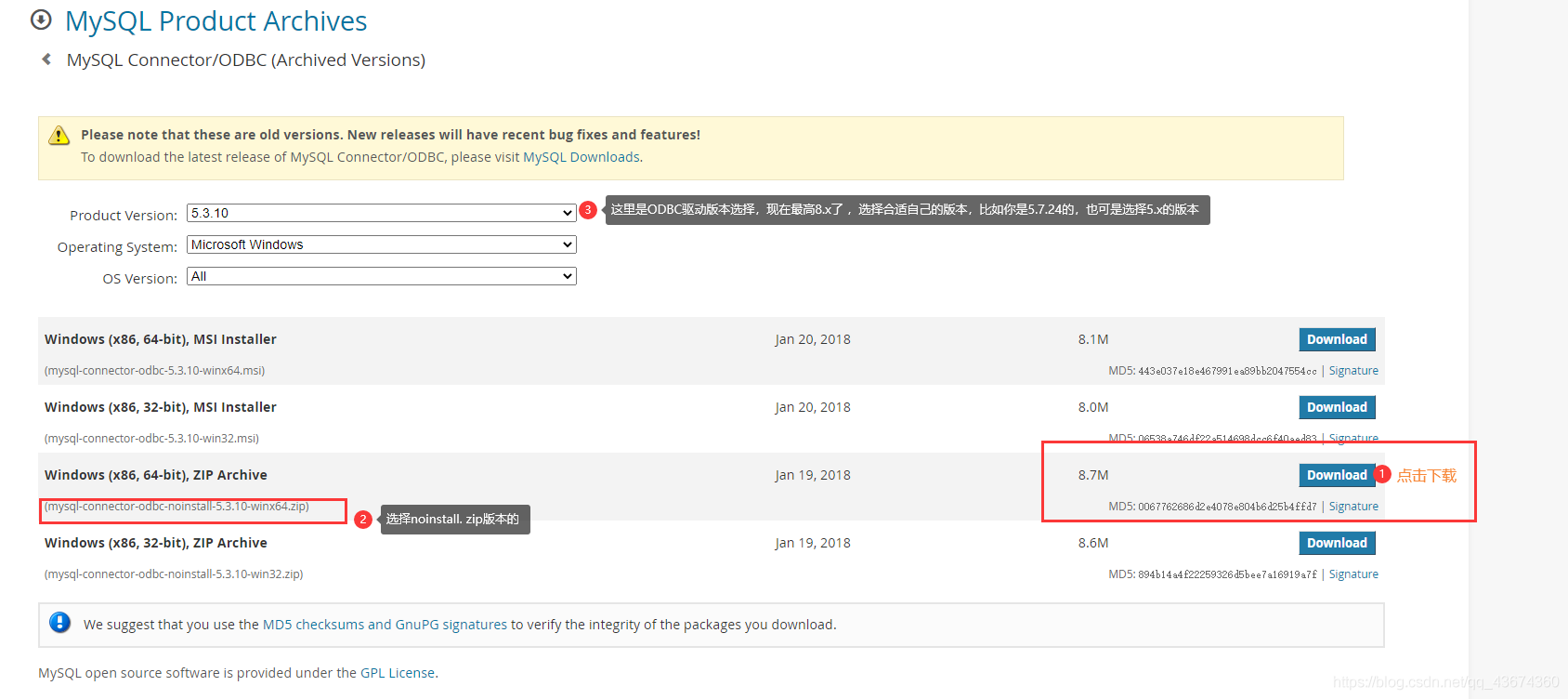Screen dimensions: 1568x699
Task: Download the 32-bit MSI Installer
Action: (x=1337, y=407)
